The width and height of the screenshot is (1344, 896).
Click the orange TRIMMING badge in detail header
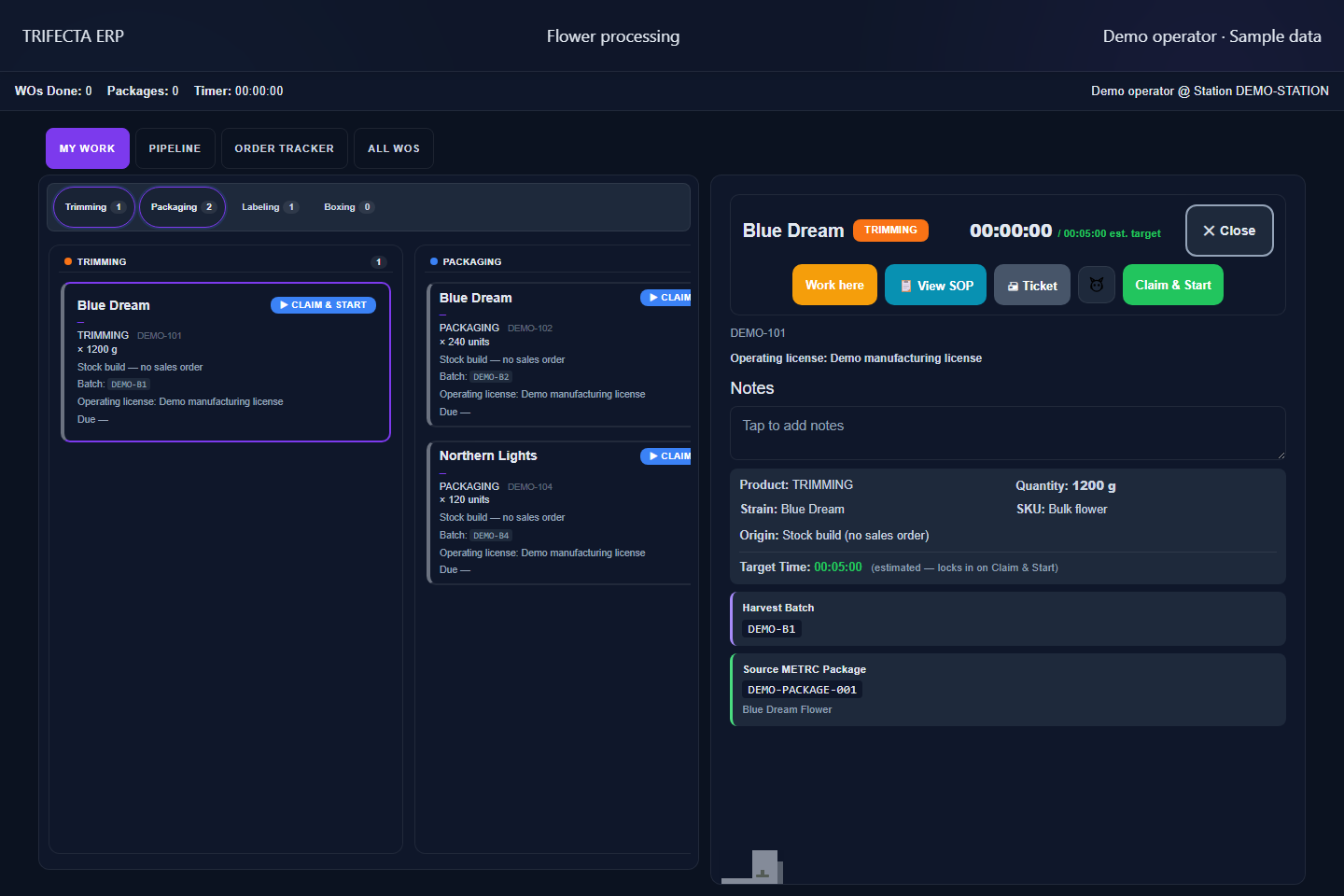(890, 231)
